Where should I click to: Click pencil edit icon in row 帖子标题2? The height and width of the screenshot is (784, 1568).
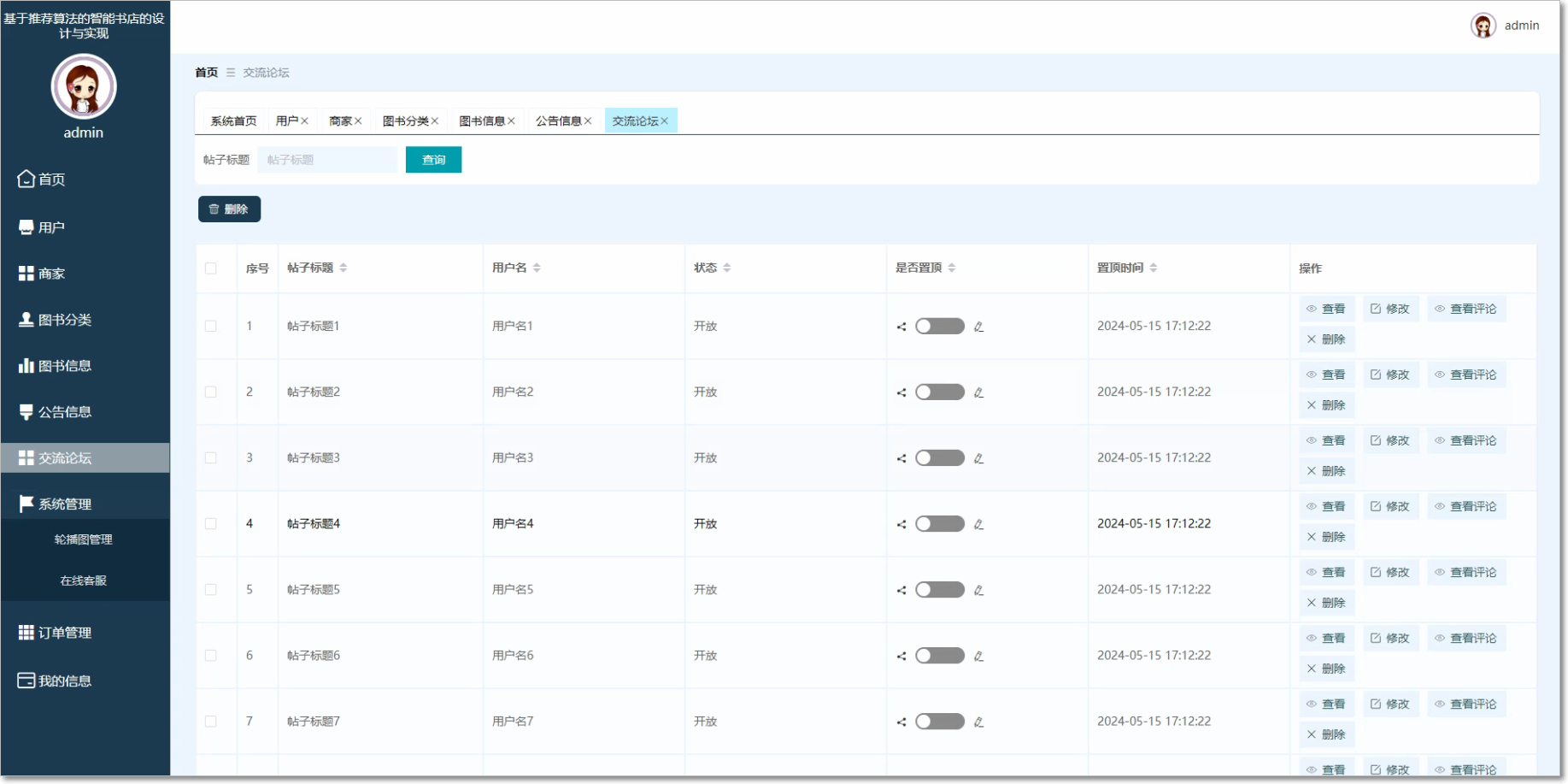pyautogui.click(x=979, y=392)
